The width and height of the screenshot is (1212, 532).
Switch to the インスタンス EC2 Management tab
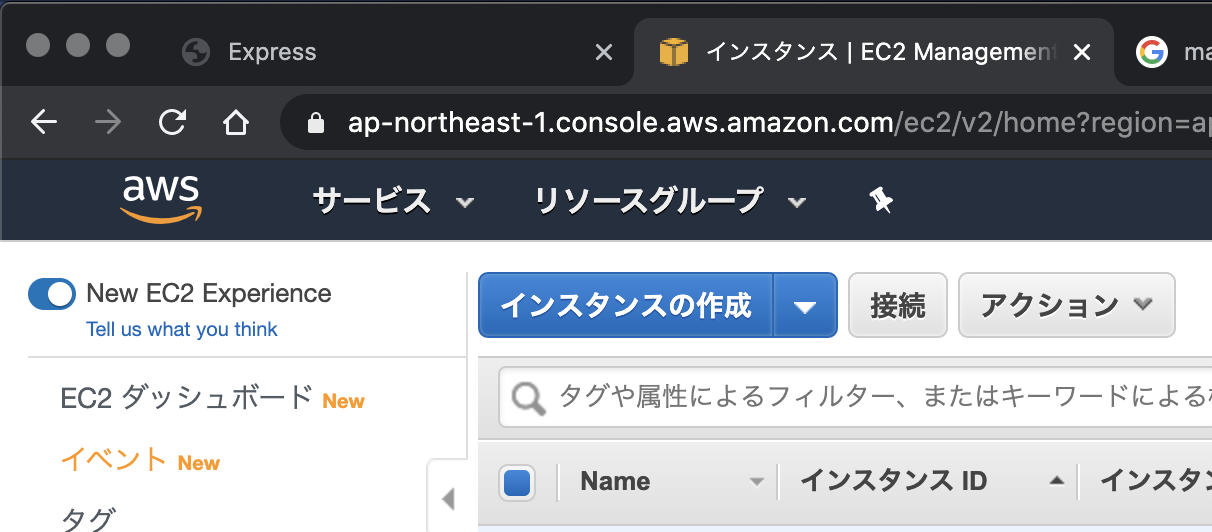(x=875, y=52)
